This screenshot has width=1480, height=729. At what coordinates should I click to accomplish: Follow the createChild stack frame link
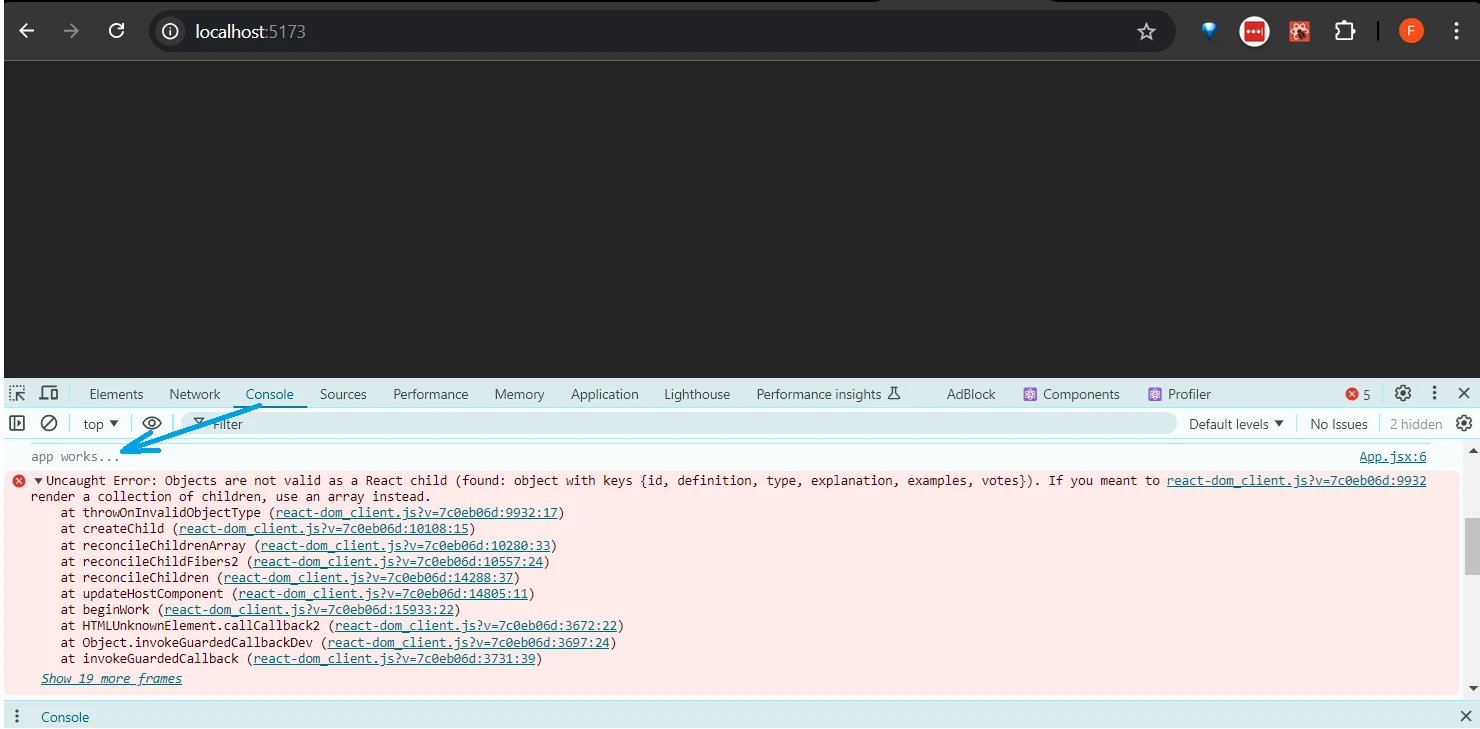[323, 529]
